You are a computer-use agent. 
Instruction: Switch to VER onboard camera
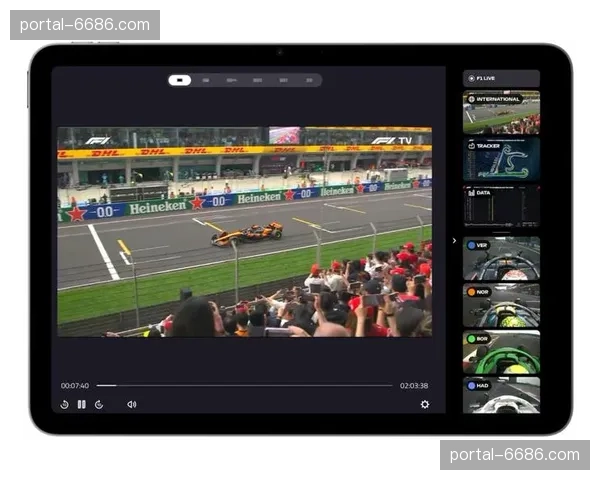click(x=501, y=258)
